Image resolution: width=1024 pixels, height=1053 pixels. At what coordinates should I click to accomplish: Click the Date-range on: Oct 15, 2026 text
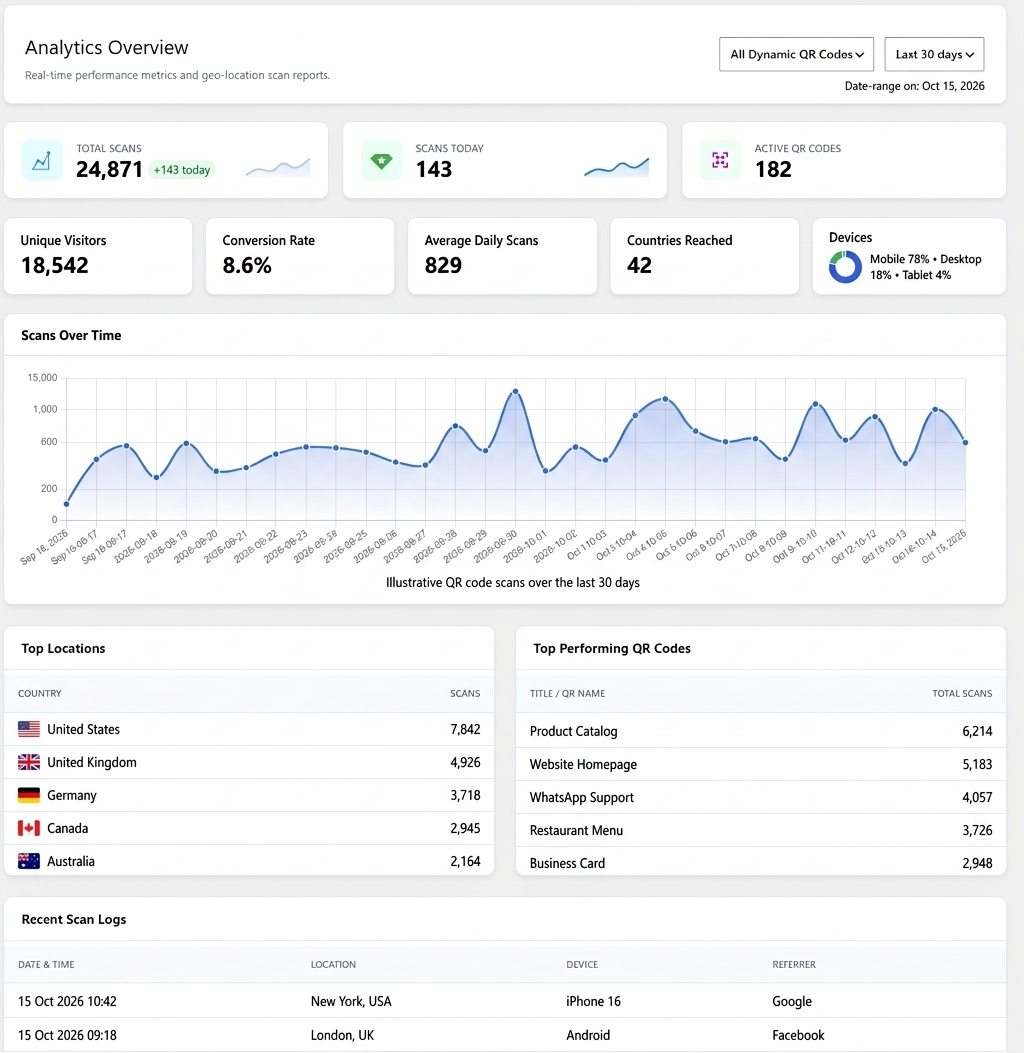[915, 86]
